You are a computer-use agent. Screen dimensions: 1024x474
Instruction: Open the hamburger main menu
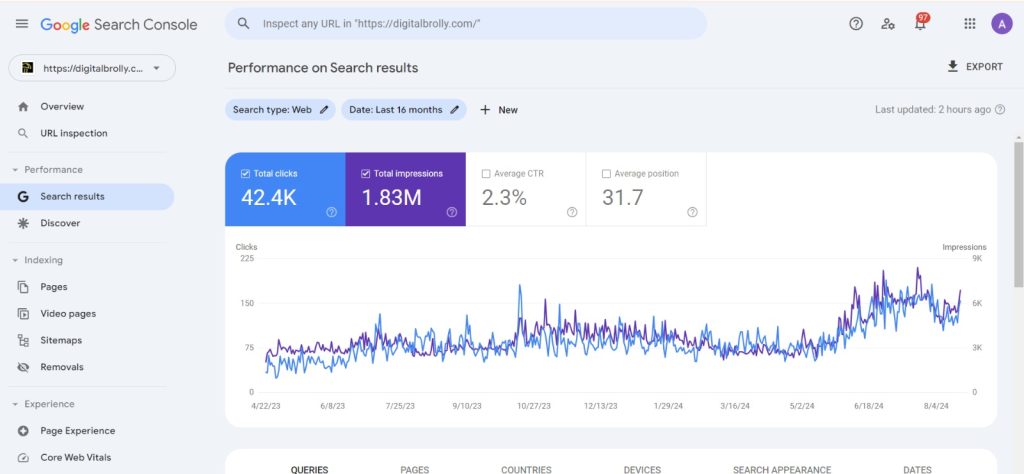coord(22,24)
